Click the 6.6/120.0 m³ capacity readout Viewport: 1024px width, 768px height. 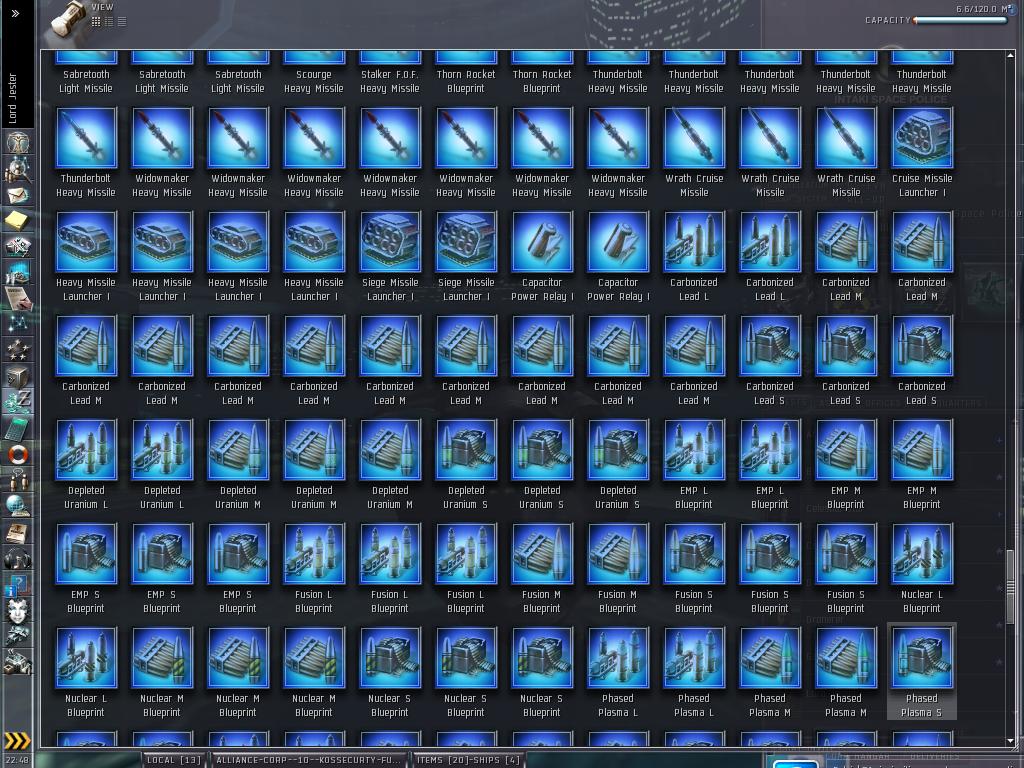tap(985, 8)
